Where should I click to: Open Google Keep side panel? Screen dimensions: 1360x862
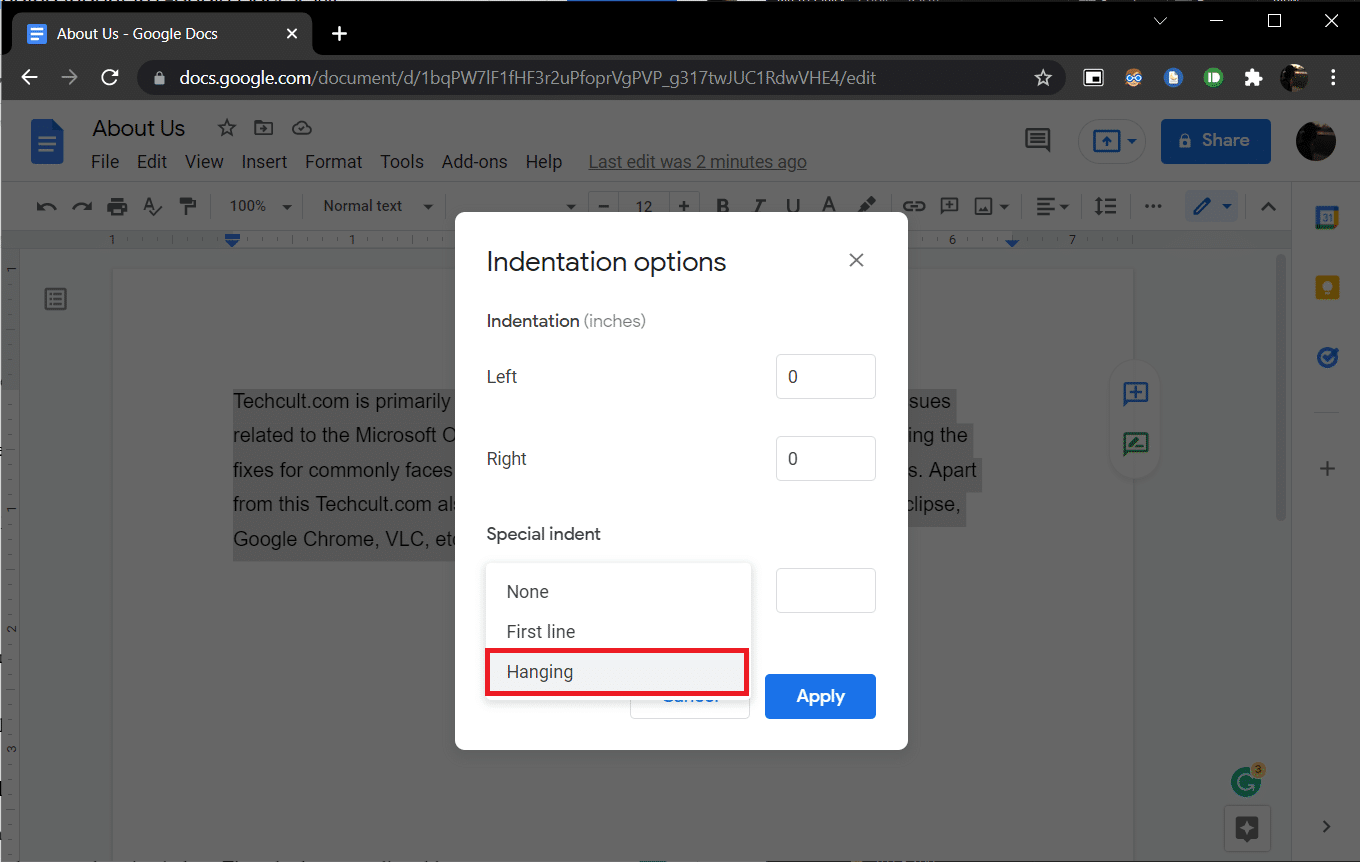[1327, 287]
